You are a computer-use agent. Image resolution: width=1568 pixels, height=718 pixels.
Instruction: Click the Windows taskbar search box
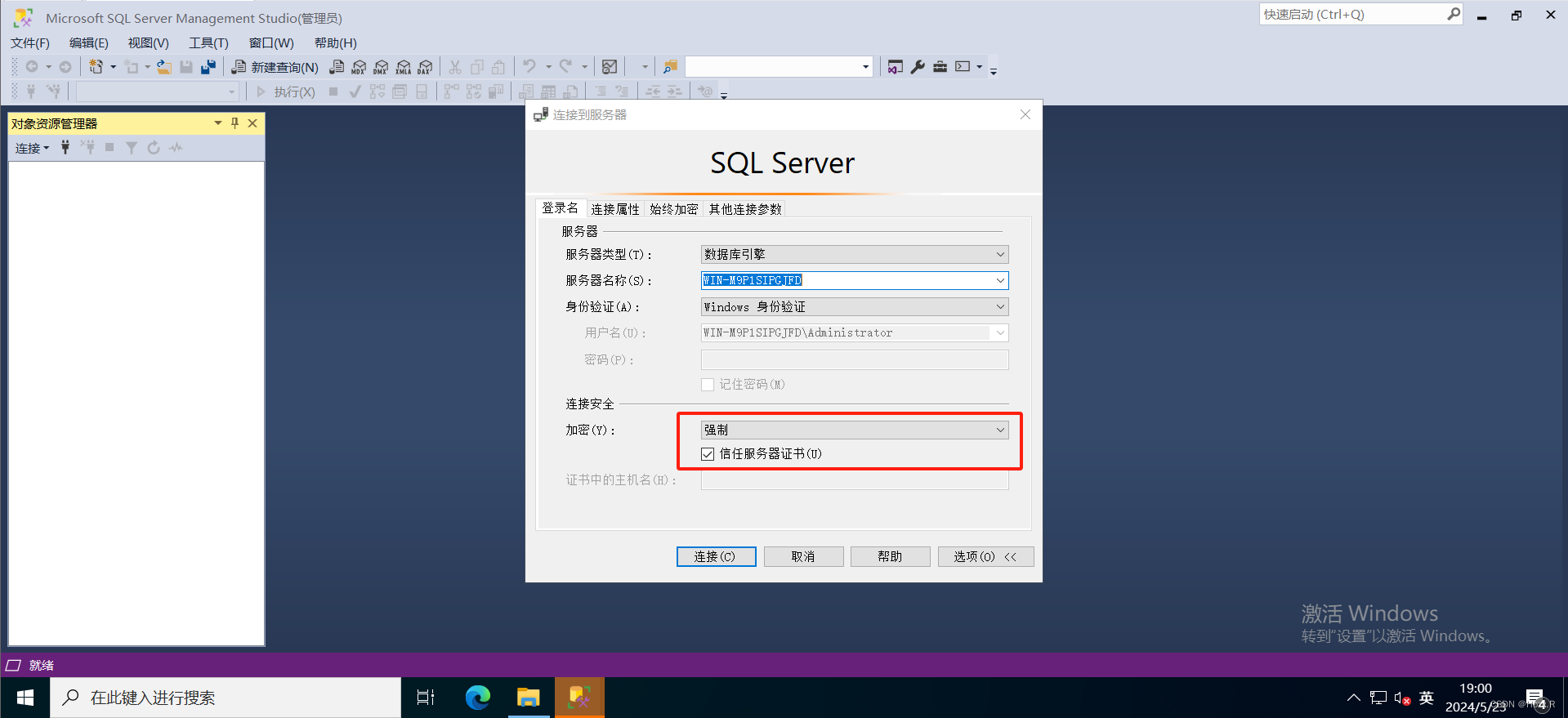point(226,698)
